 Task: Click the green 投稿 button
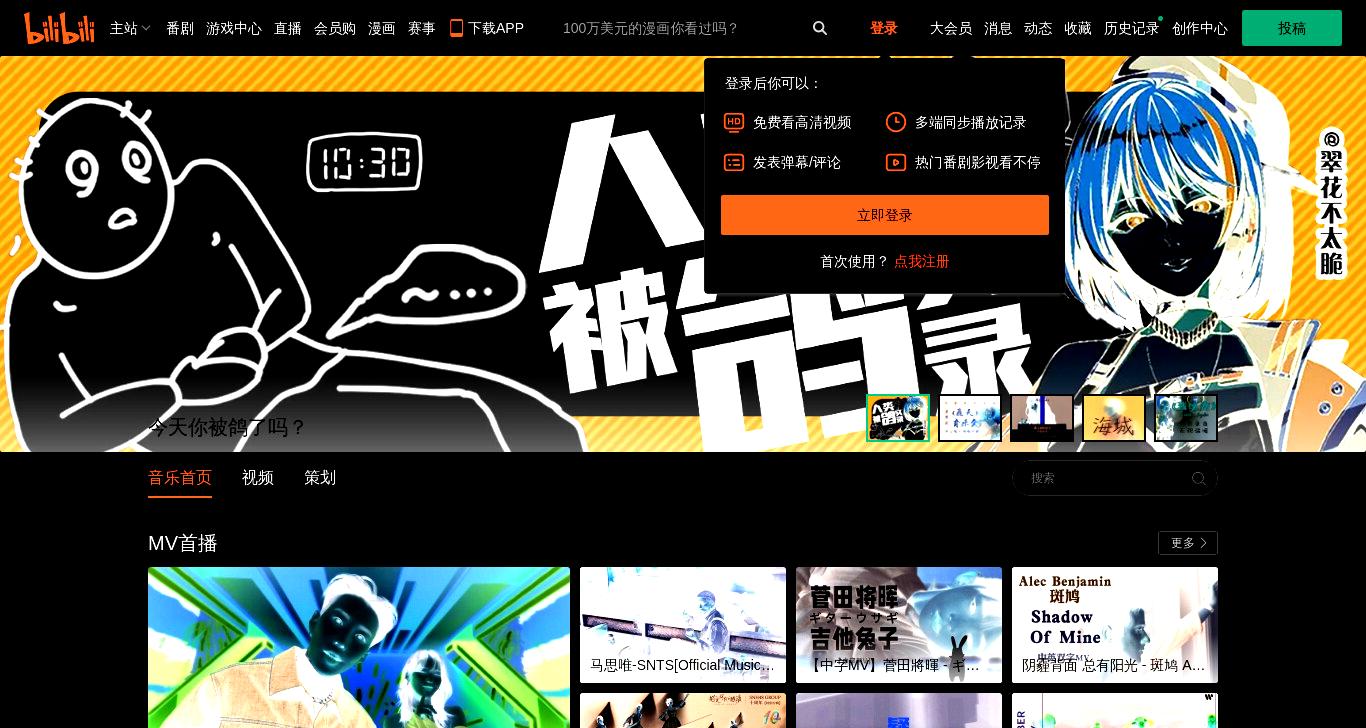(x=1292, y=28)
